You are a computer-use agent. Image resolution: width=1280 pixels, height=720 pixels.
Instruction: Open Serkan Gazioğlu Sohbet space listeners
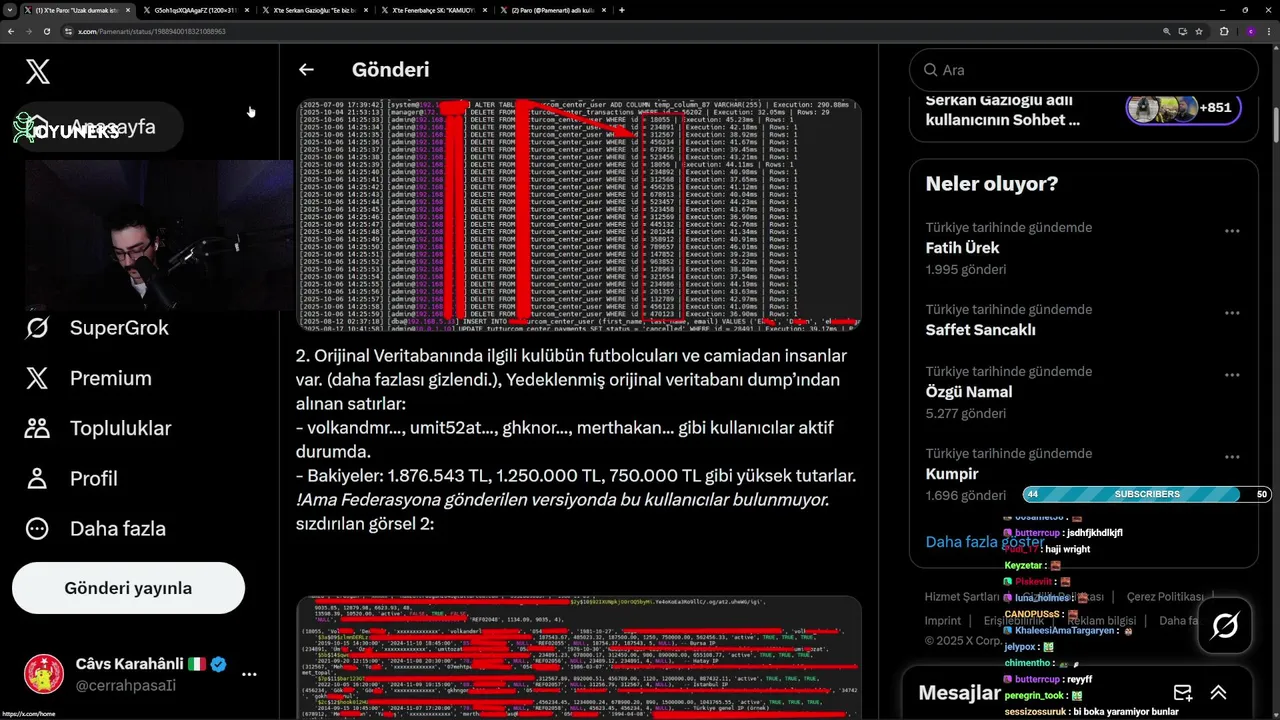pos(1184,108)
